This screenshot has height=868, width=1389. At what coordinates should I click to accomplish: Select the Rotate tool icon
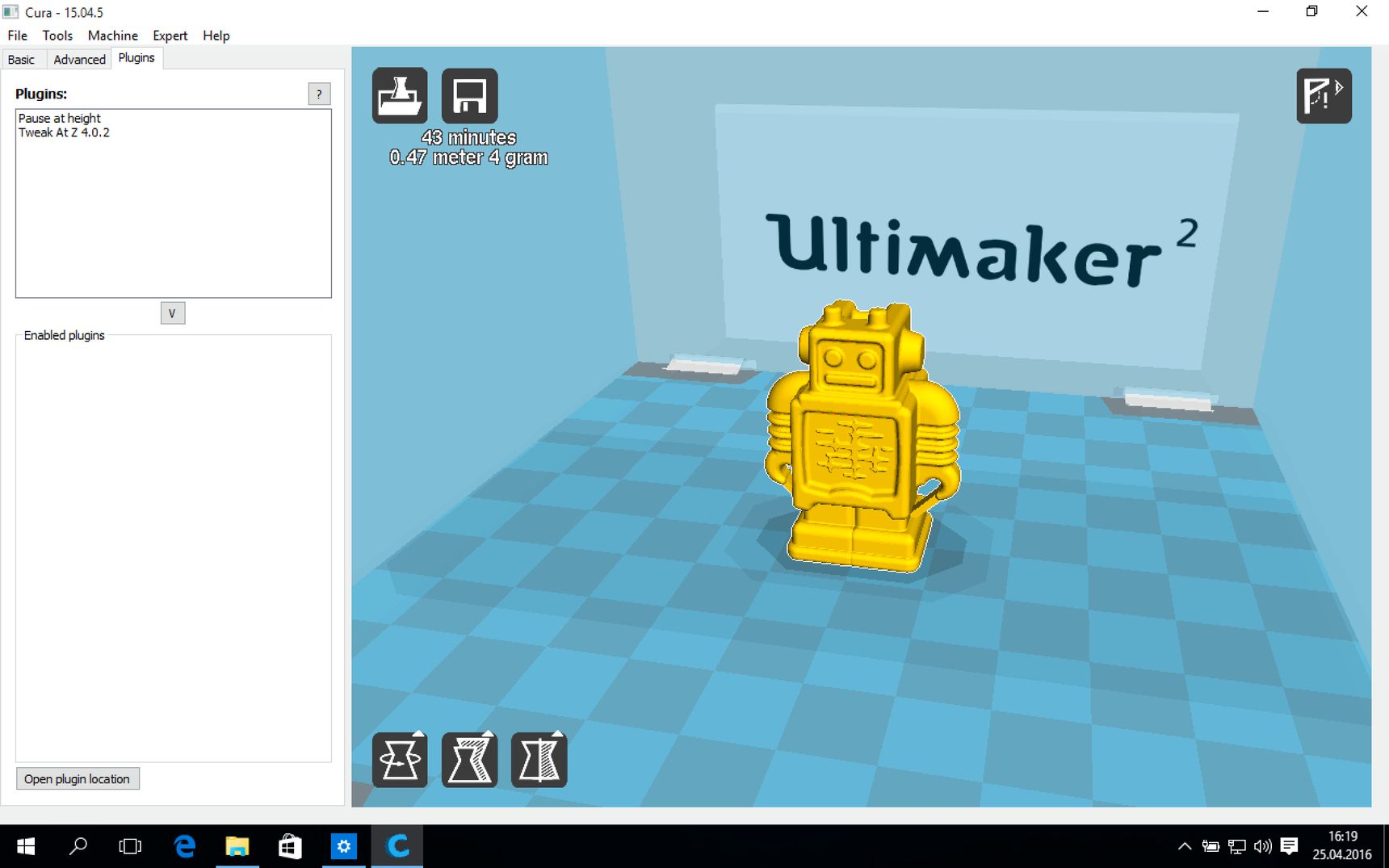(400, 759)
